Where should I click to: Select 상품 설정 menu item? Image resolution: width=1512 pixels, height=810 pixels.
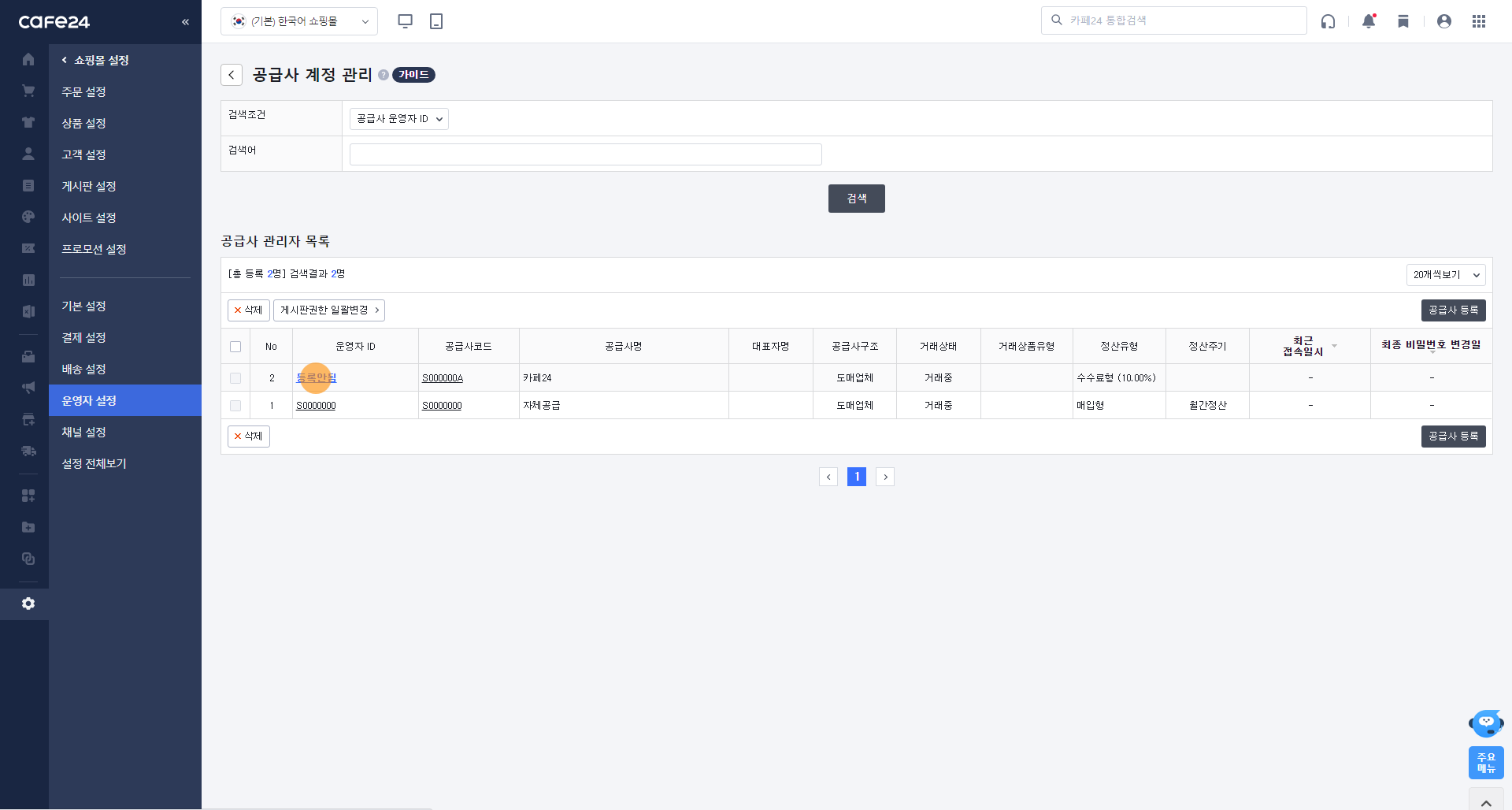pos(84,123)
